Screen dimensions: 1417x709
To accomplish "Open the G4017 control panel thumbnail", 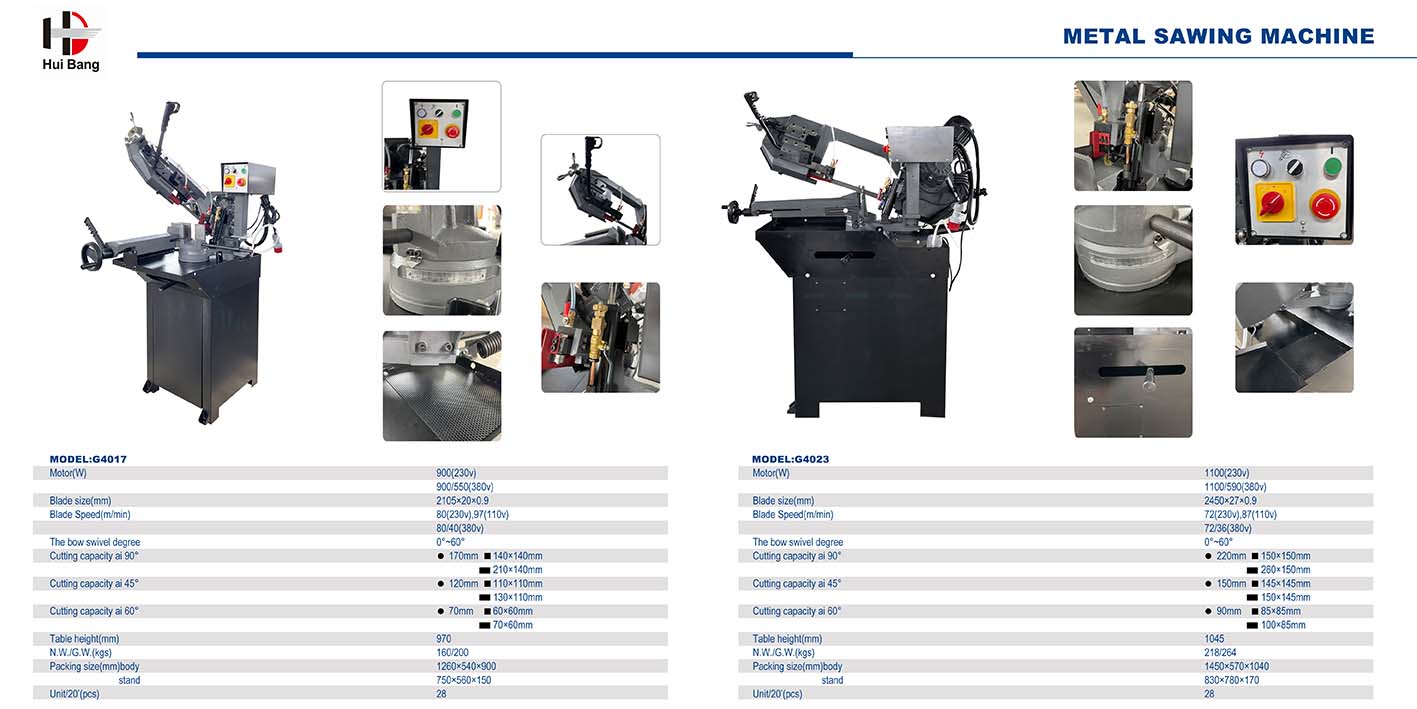I will [x=441, y=136].
